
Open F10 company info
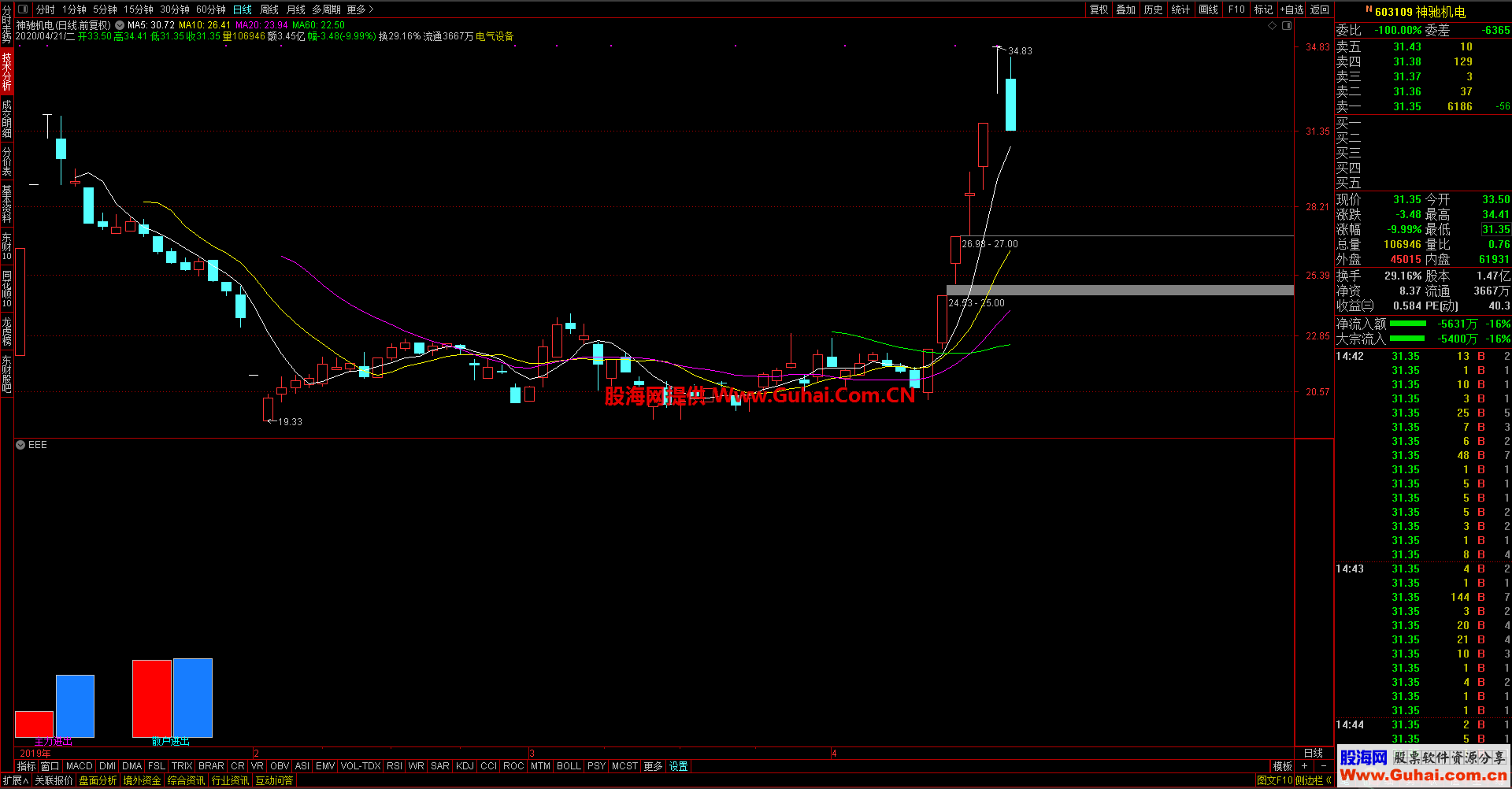pyautogui.click(x=1236, y=9)
